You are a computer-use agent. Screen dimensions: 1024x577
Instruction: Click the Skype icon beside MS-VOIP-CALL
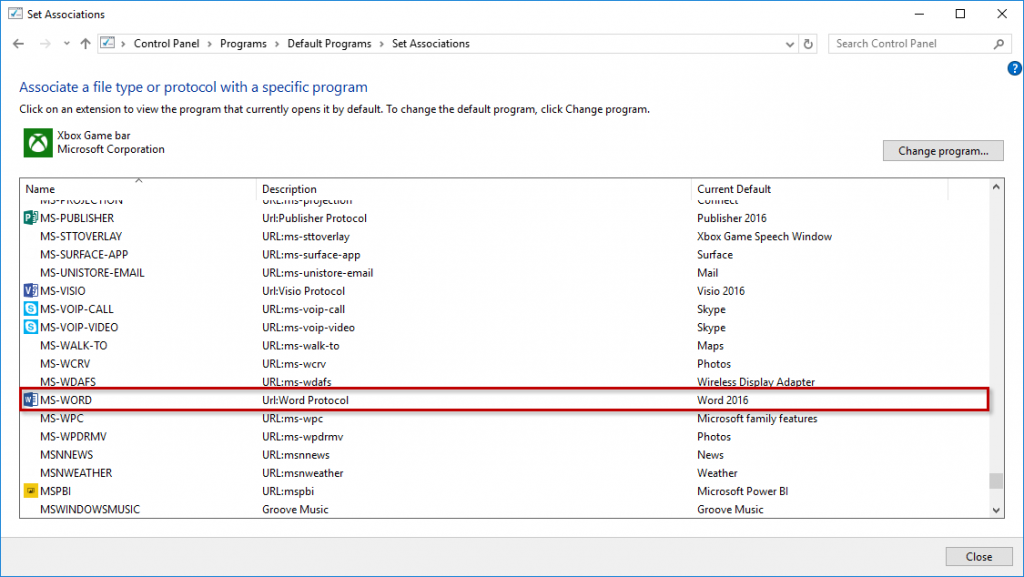point(29,309)
